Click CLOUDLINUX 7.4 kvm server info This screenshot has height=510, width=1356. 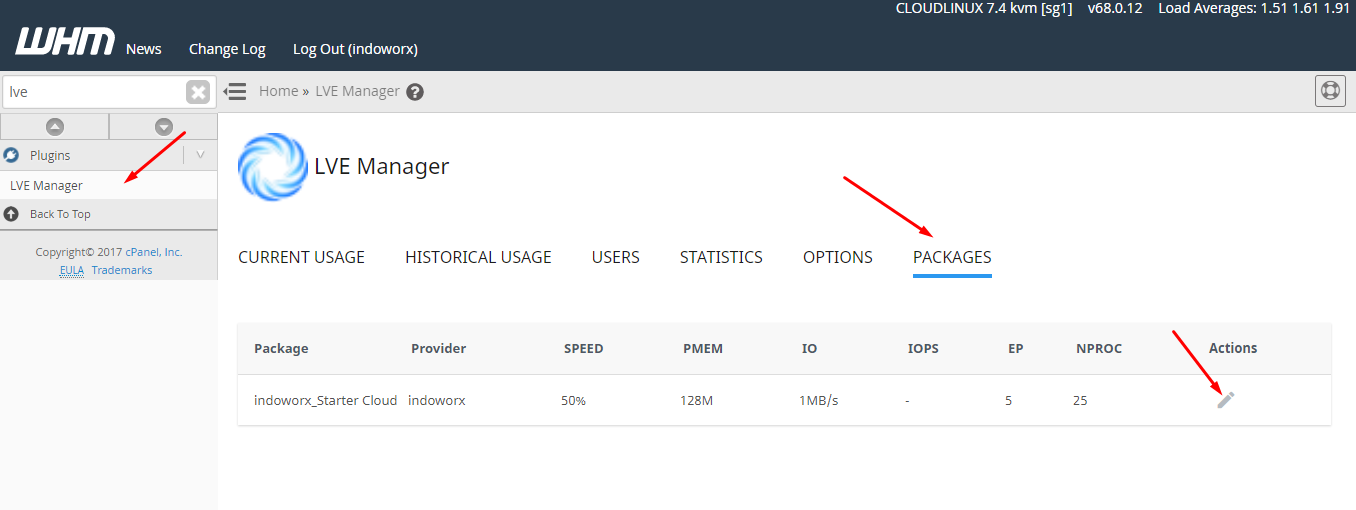pyautogui.click(x=984, y=8)
